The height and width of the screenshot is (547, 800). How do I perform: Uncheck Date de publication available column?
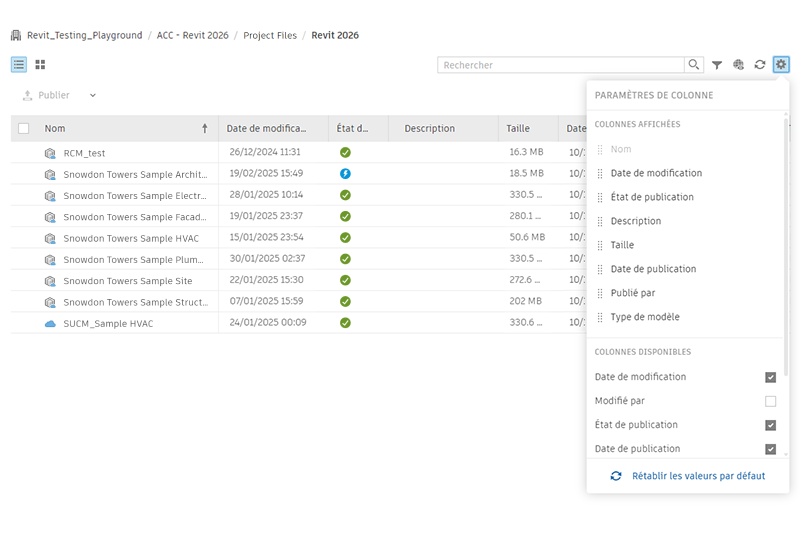coord(770,449)
